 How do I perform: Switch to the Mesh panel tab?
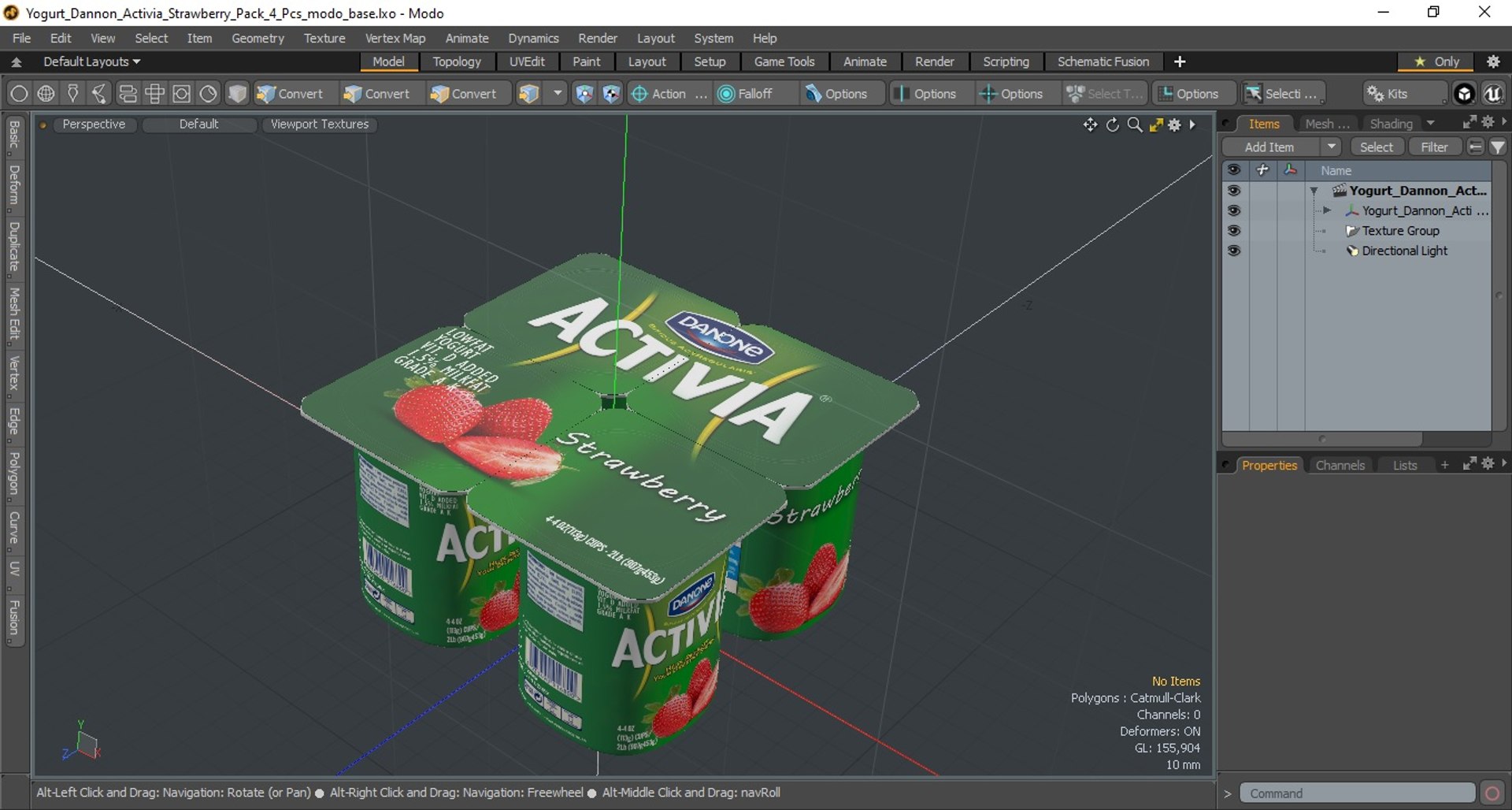[1326, 124]
